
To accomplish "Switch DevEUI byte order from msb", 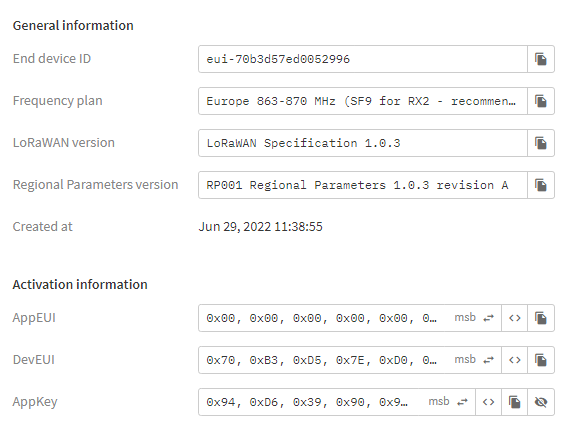I will [474, 360].
